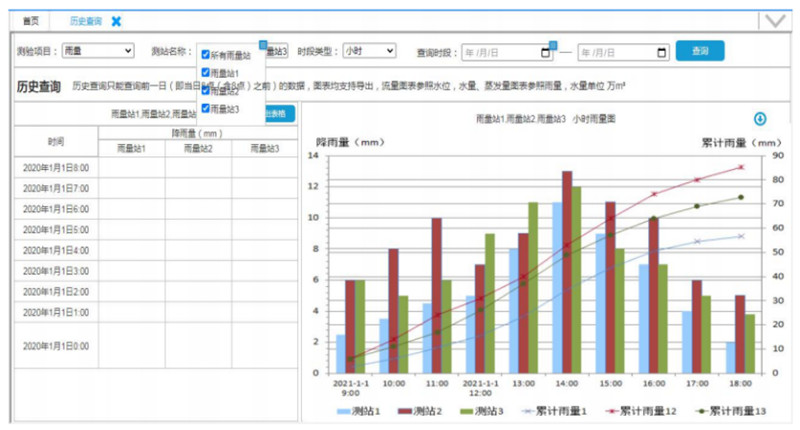The height and width of the screenshot is (430, 800).
Task: Switch to the 首页 tab
Action: coord(32,21)
